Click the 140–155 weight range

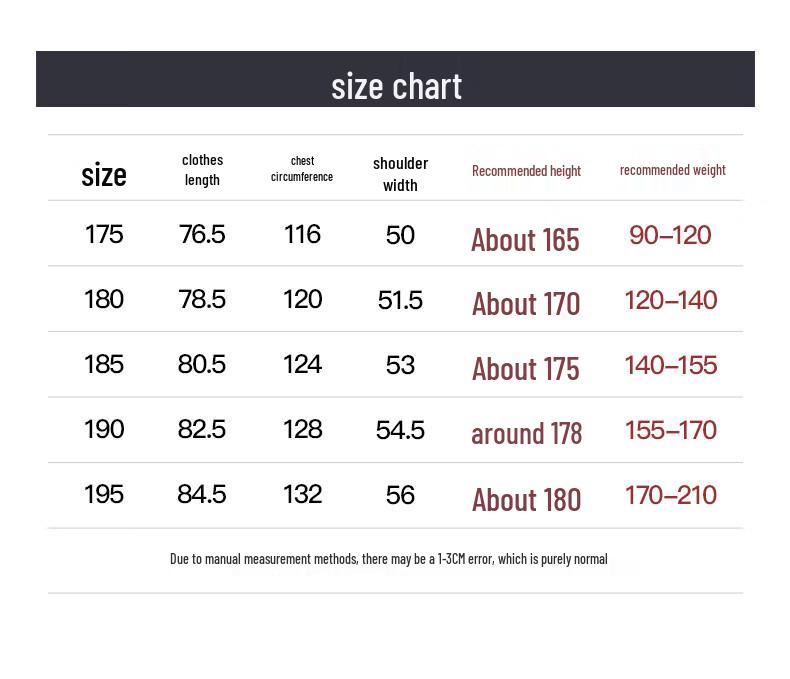[670, 365]
